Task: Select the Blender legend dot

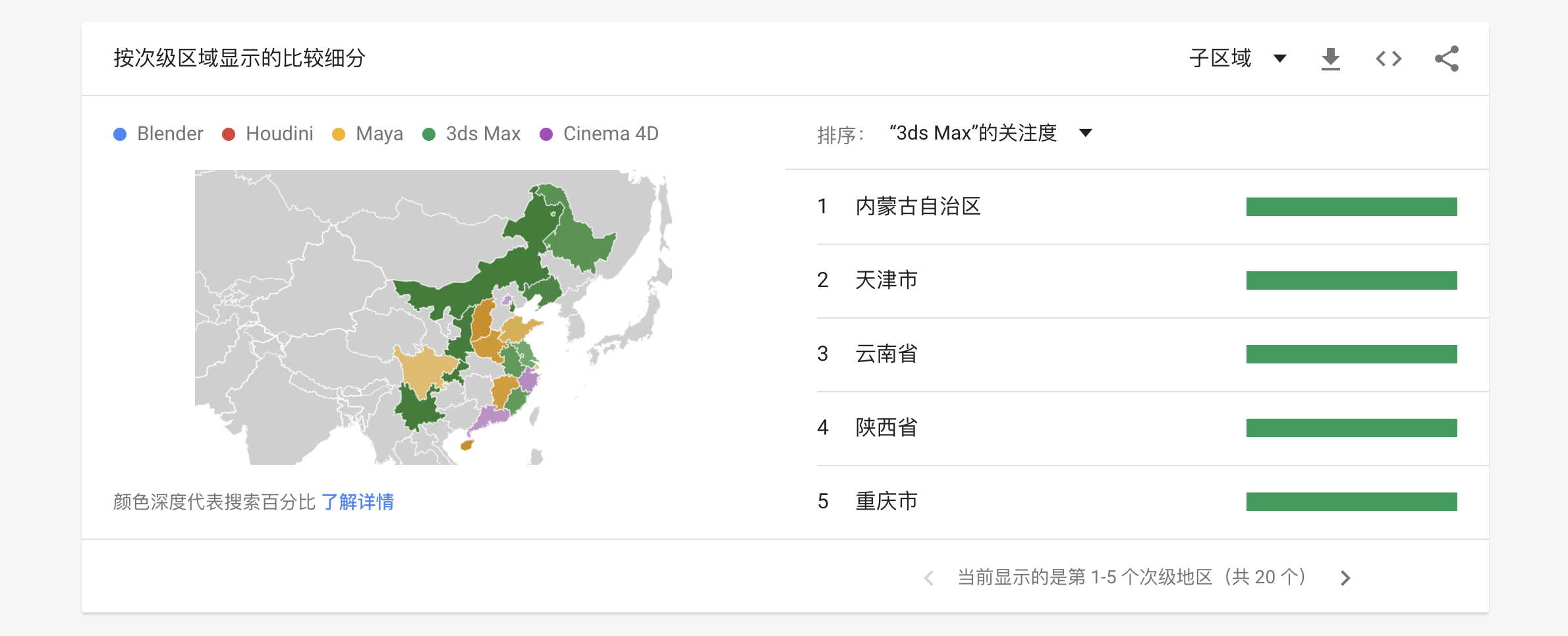Action: pyautogui.click(x=120, y=134)
